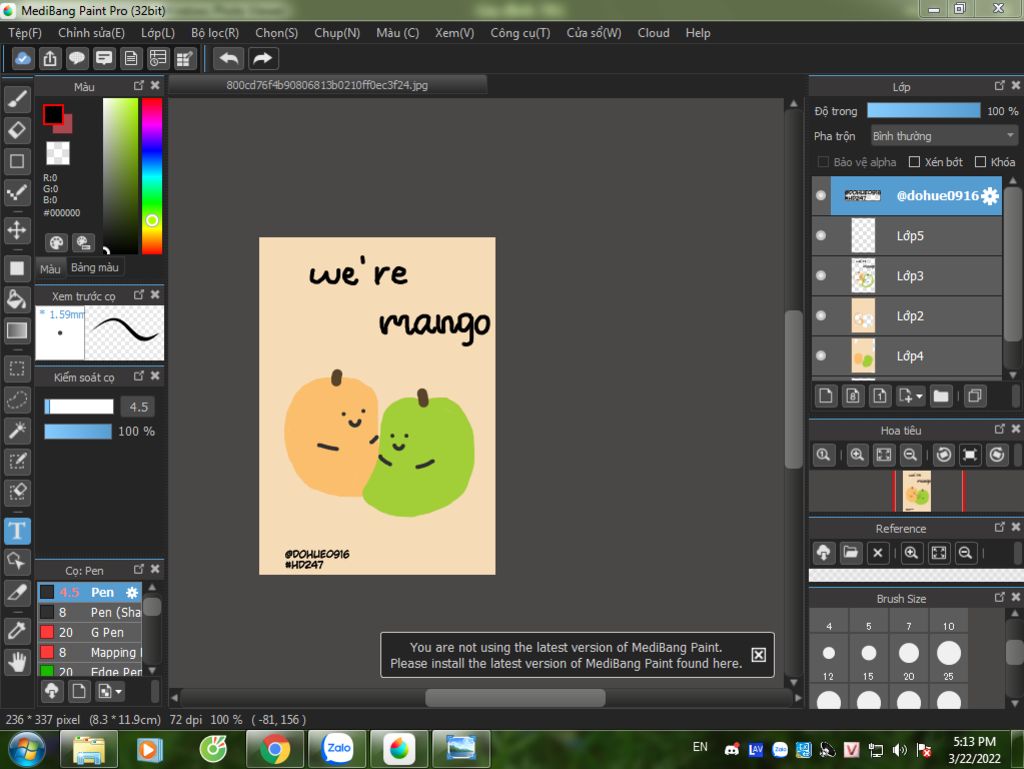Image resolution: width=1024 pixels, height=769 pixels.
Task: Select the G Pen brush
Action: pyautogui.click(x=89, y=633)
